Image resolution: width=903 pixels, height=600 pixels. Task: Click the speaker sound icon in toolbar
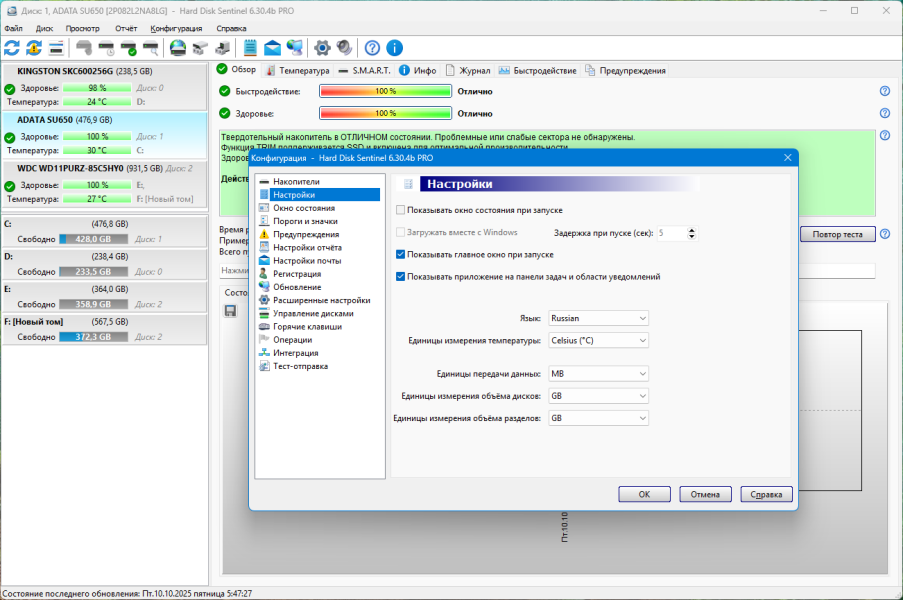pyautogui.click(x=344, y=47)
